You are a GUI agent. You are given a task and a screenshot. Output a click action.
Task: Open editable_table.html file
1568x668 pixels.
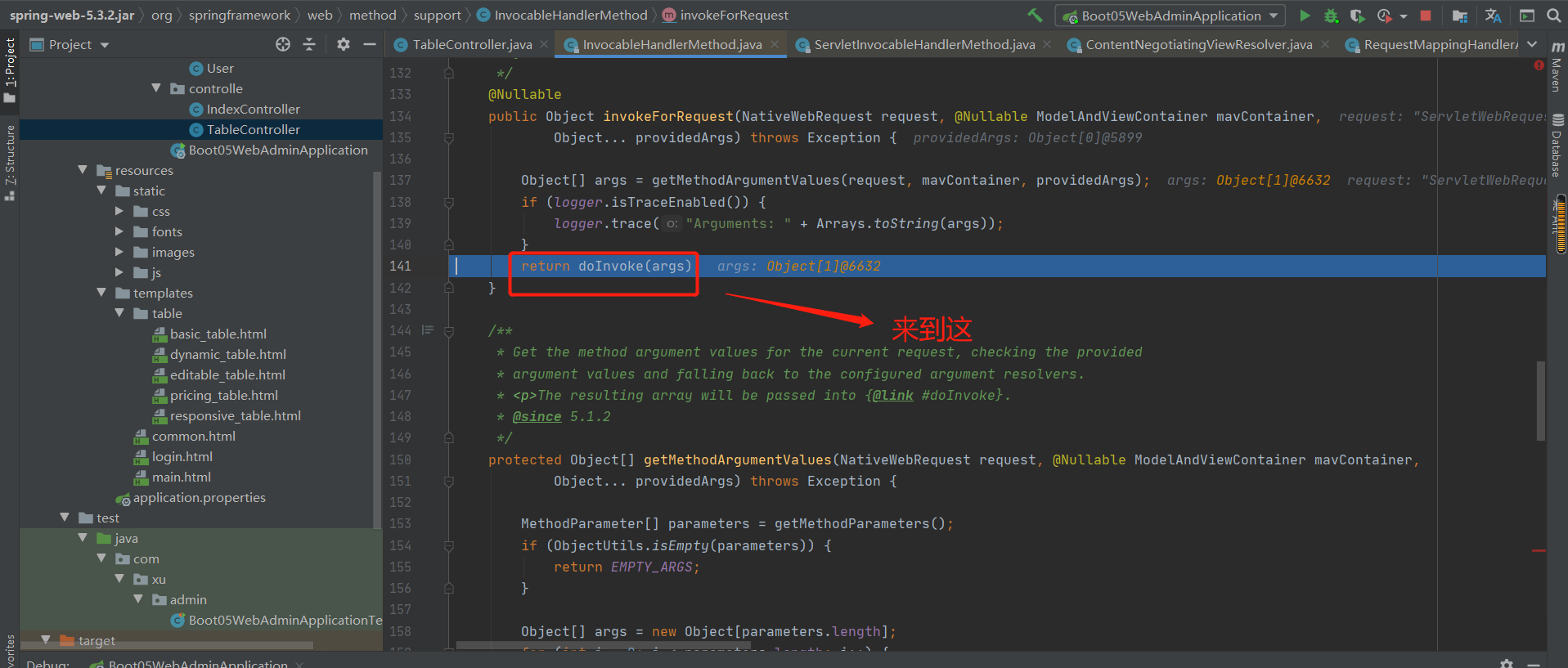[227, 375]
